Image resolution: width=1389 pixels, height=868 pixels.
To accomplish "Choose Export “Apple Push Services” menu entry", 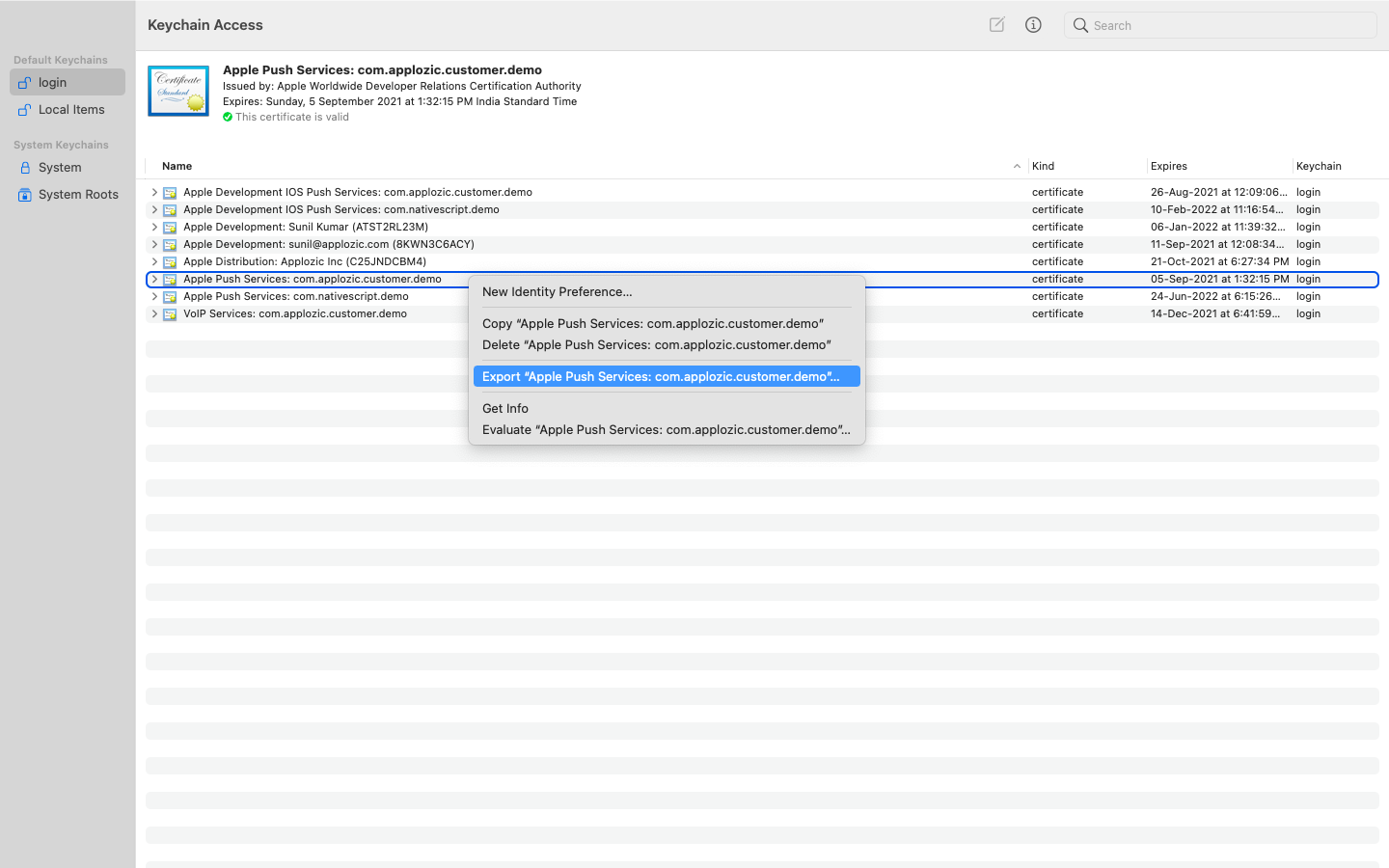I will [667, 376].
